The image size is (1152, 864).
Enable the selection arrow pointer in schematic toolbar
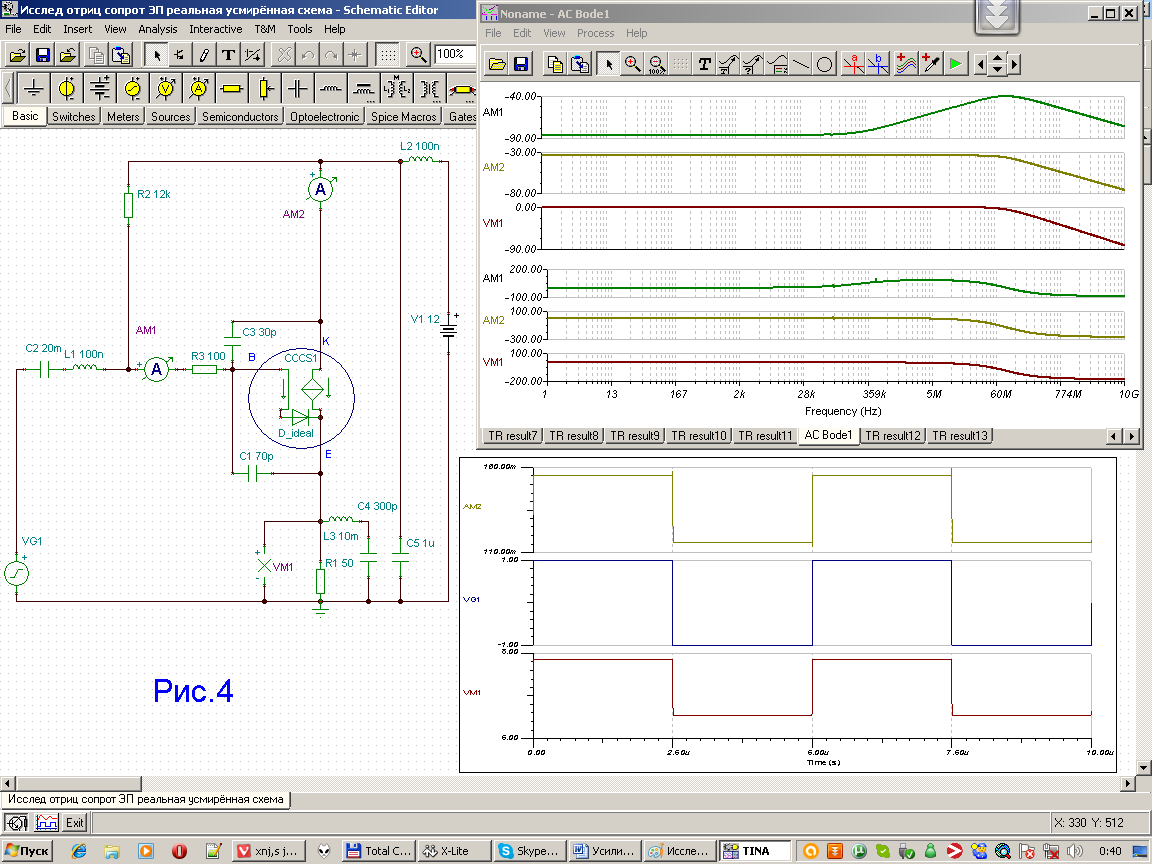click(157, 54)
